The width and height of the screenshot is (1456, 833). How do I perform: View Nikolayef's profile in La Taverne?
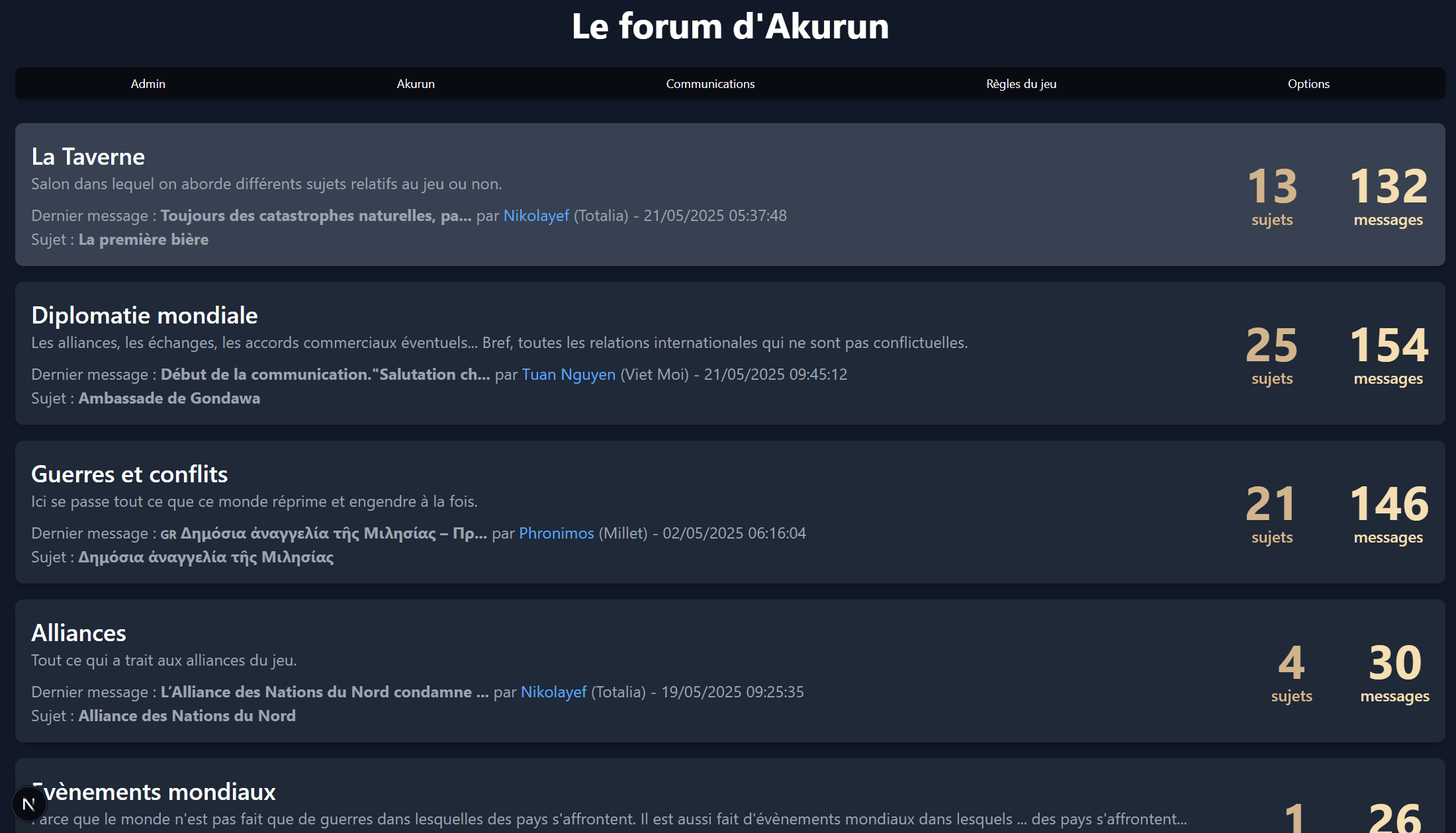(x=536, y=216)
